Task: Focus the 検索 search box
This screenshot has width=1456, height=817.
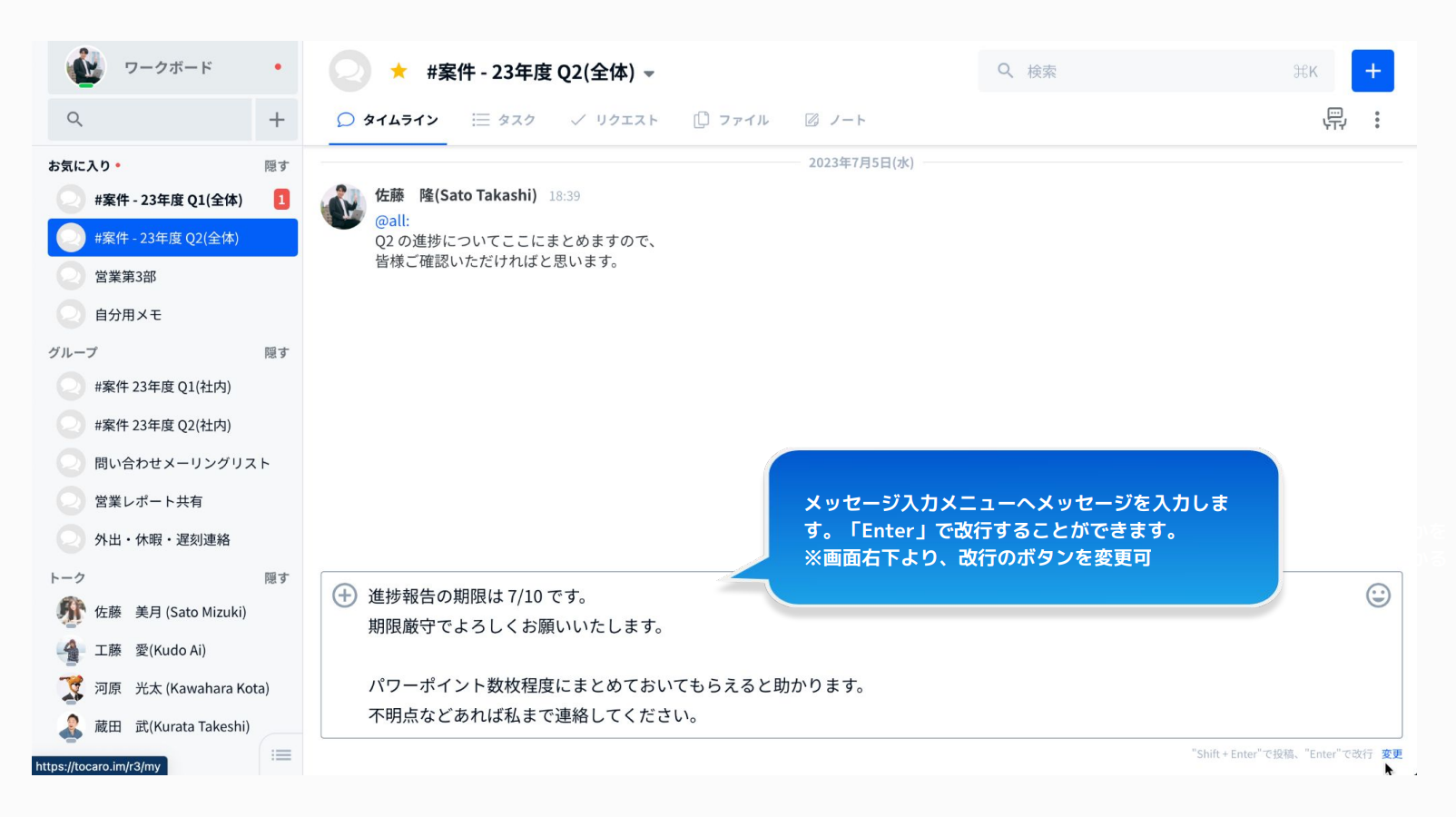Action: 1156,71
